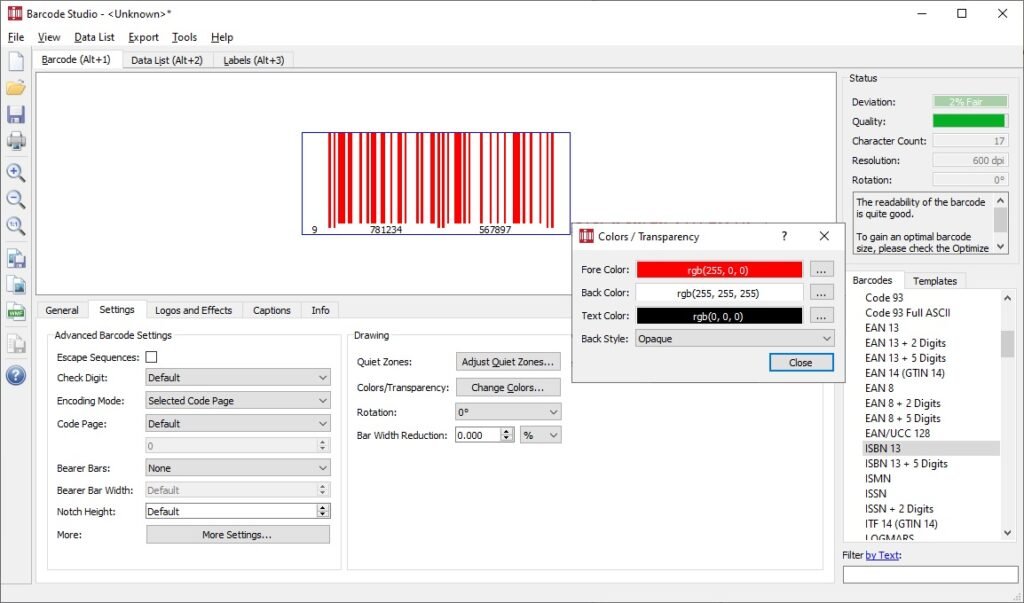
Task: Click the greyed export document icon
Action: coord(16,343)
